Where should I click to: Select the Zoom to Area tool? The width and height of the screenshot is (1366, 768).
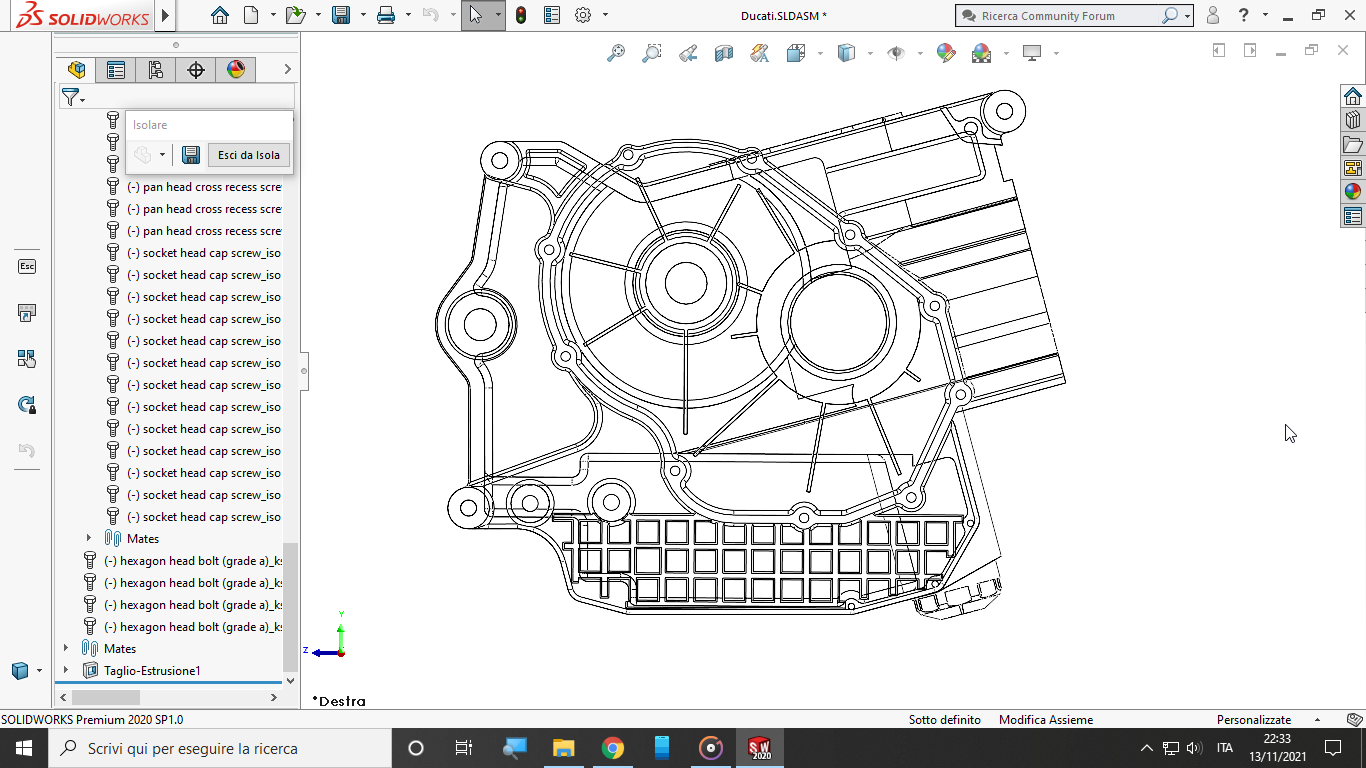[x=651, y=53]
